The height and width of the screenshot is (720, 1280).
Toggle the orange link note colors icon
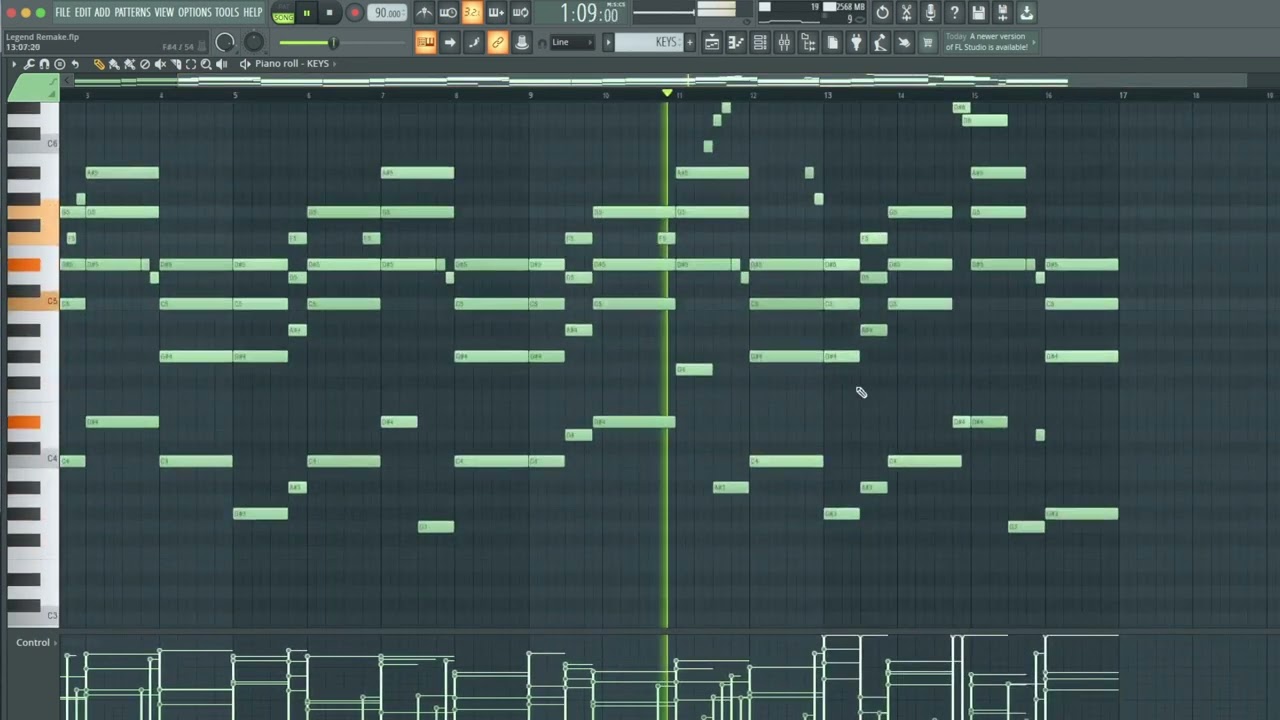pyautogui.click(x=497, y=42)
